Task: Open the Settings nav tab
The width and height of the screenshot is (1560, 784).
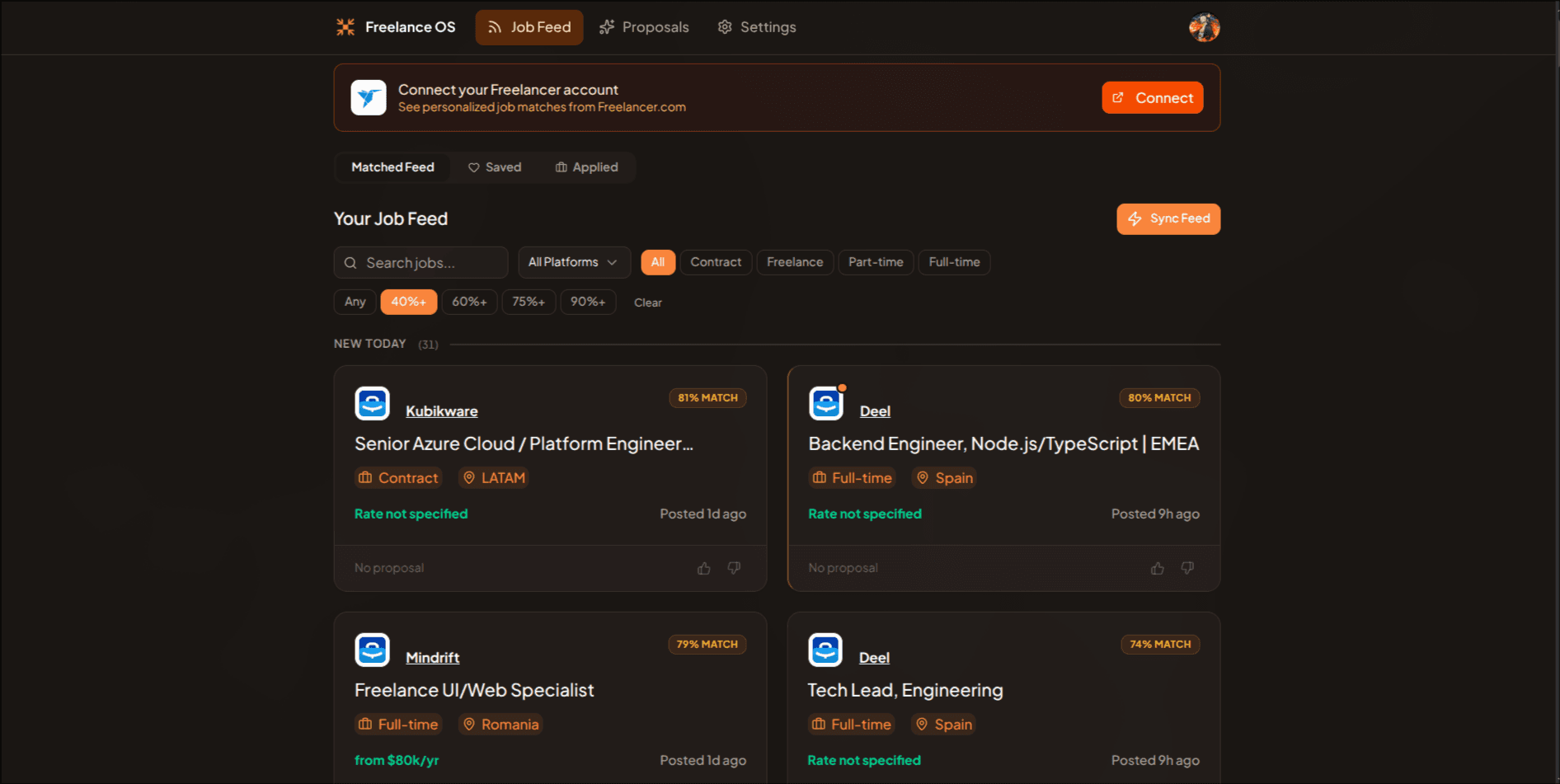Action: pyautogui.click(x=757, y=27)
